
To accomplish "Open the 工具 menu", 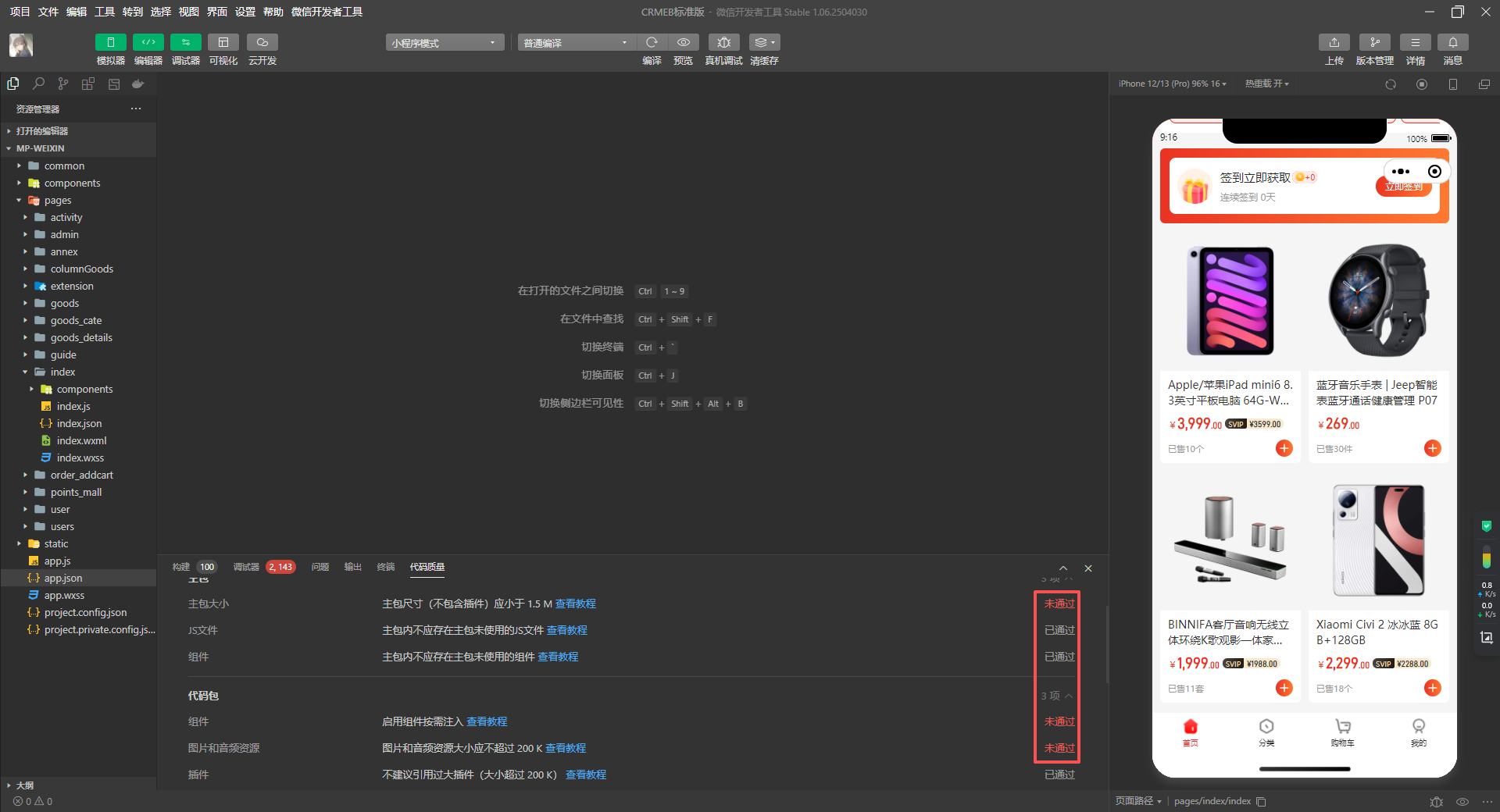I will click(x=105, y=12).
